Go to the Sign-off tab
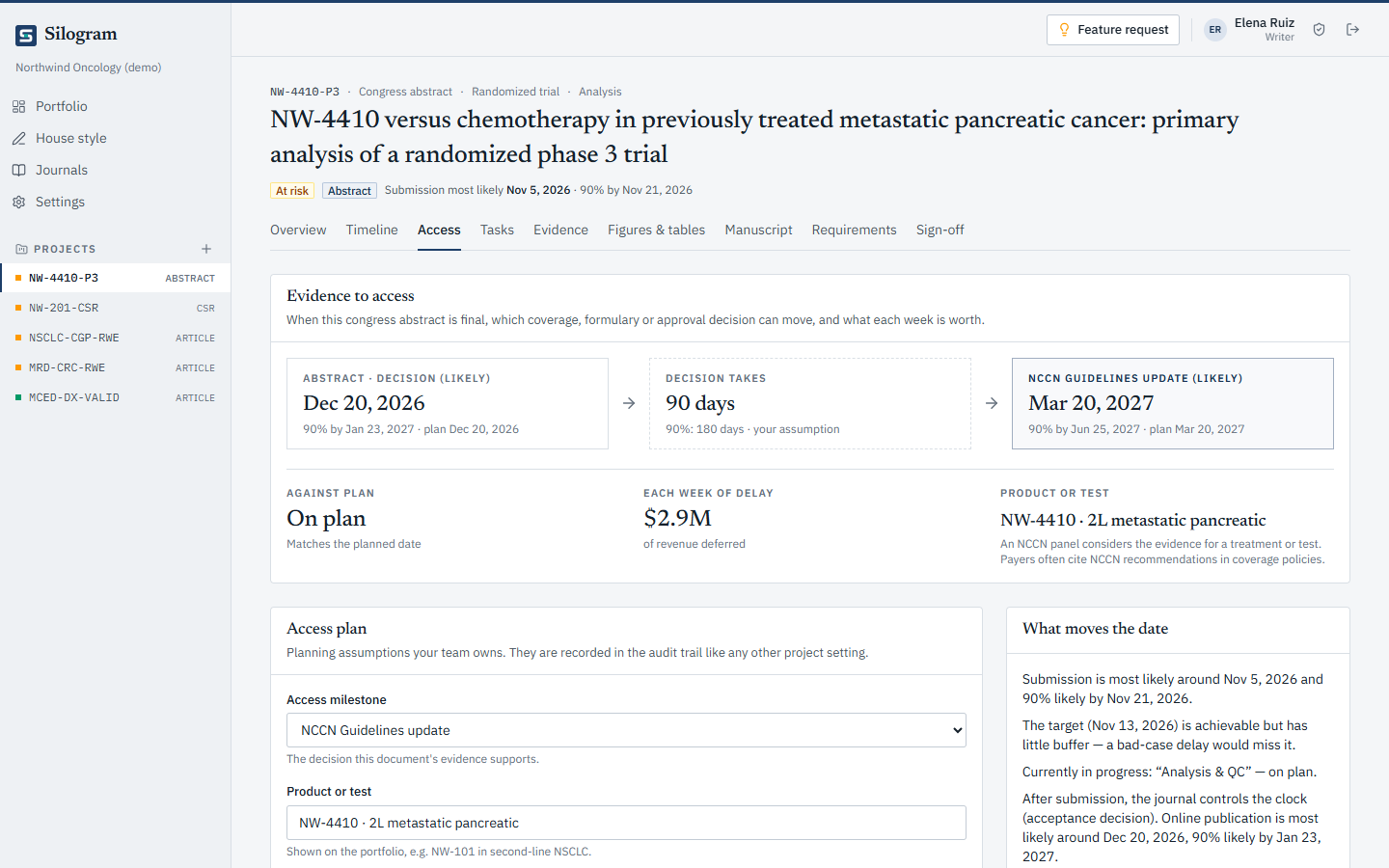Image resolution: width=1389 pixels, height=868 pixels. [x=940, y=230]
